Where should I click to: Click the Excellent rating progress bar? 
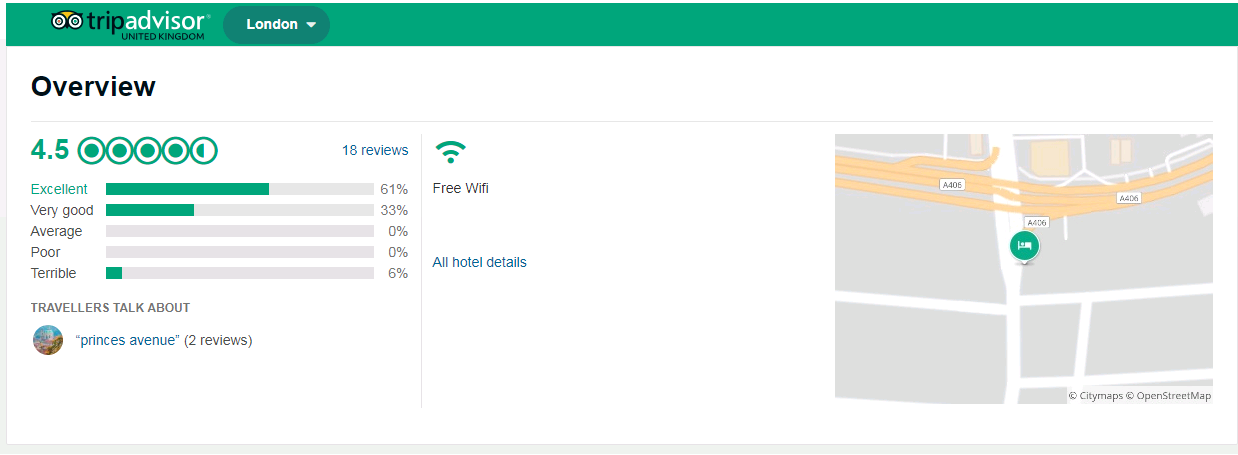coord(239,189)
